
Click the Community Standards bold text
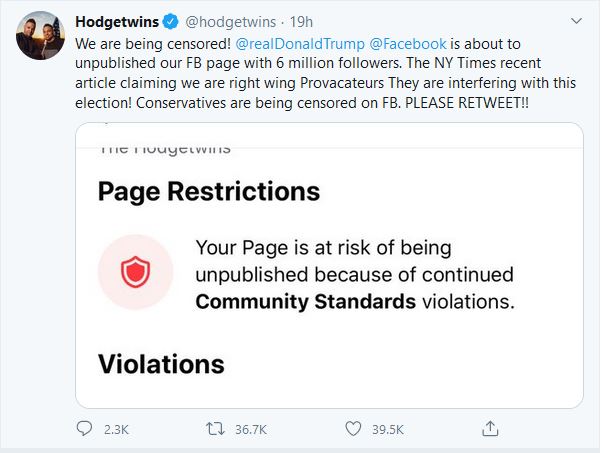pos(305,301)
